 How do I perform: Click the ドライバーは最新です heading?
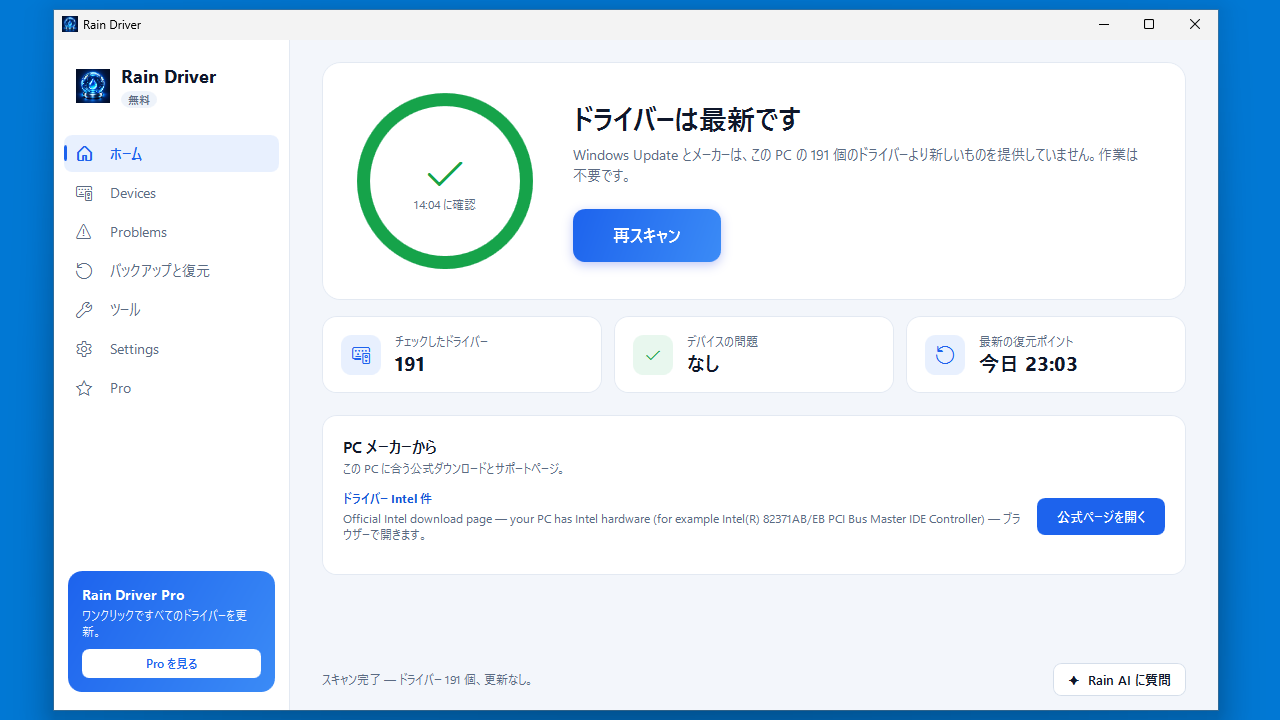coord(686,120)
